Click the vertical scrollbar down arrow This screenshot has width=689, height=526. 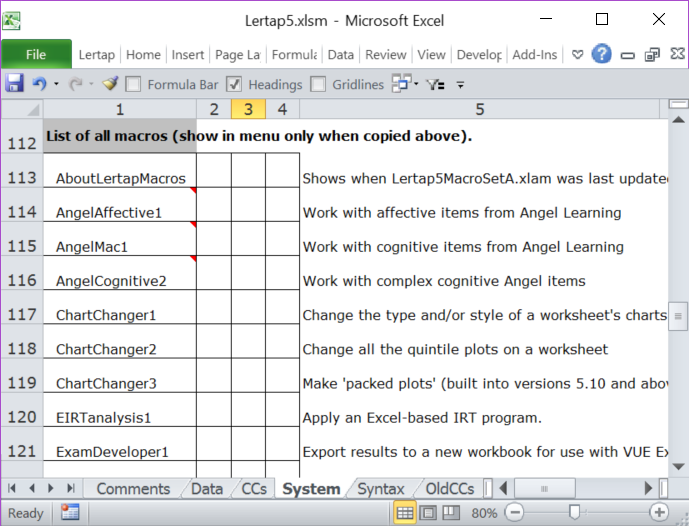click(678, 466)
